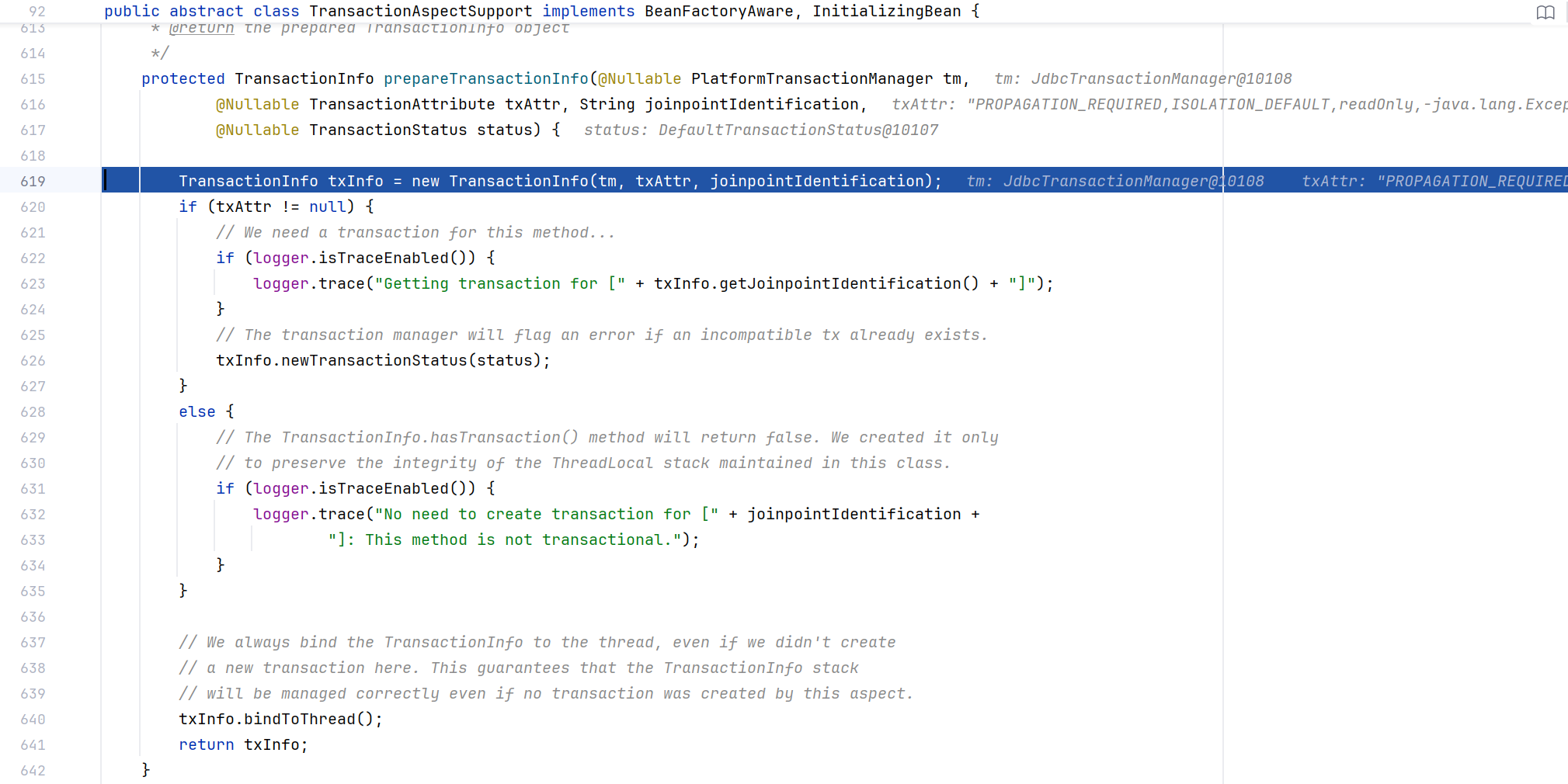Viewport: 1568px width, 784px height.
Task: Click 'isTraceEnabled' call on line 622
Action: (384, 258)
